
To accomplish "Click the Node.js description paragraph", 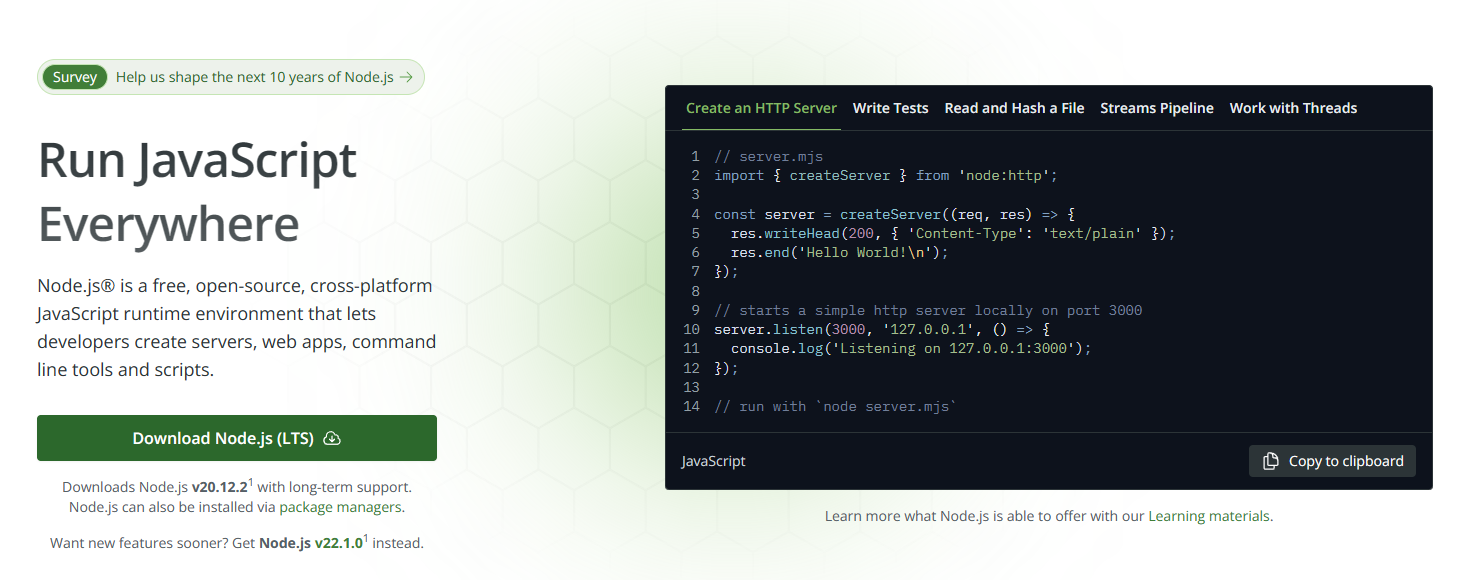I will (237, 328).
